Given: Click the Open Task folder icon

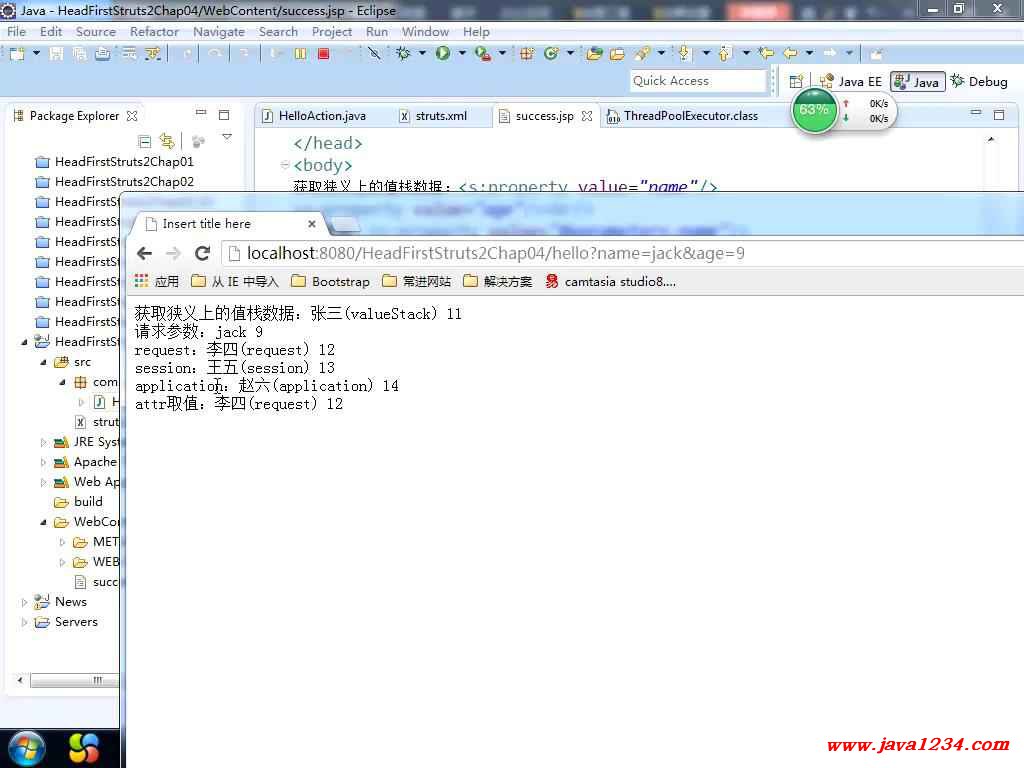Looking at the screenshot, I should tap(617, 54).
